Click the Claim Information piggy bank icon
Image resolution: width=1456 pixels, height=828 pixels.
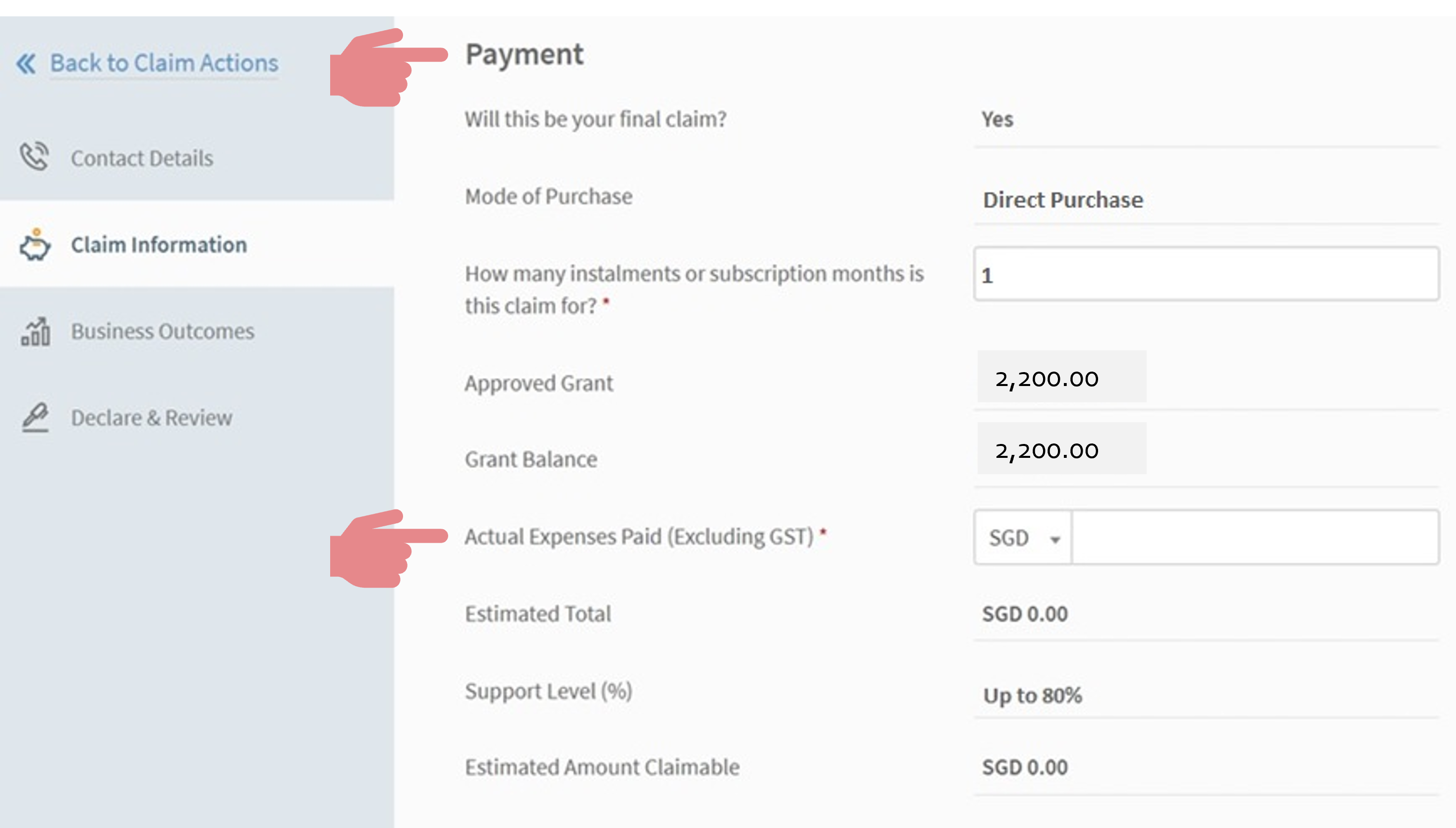35,244
